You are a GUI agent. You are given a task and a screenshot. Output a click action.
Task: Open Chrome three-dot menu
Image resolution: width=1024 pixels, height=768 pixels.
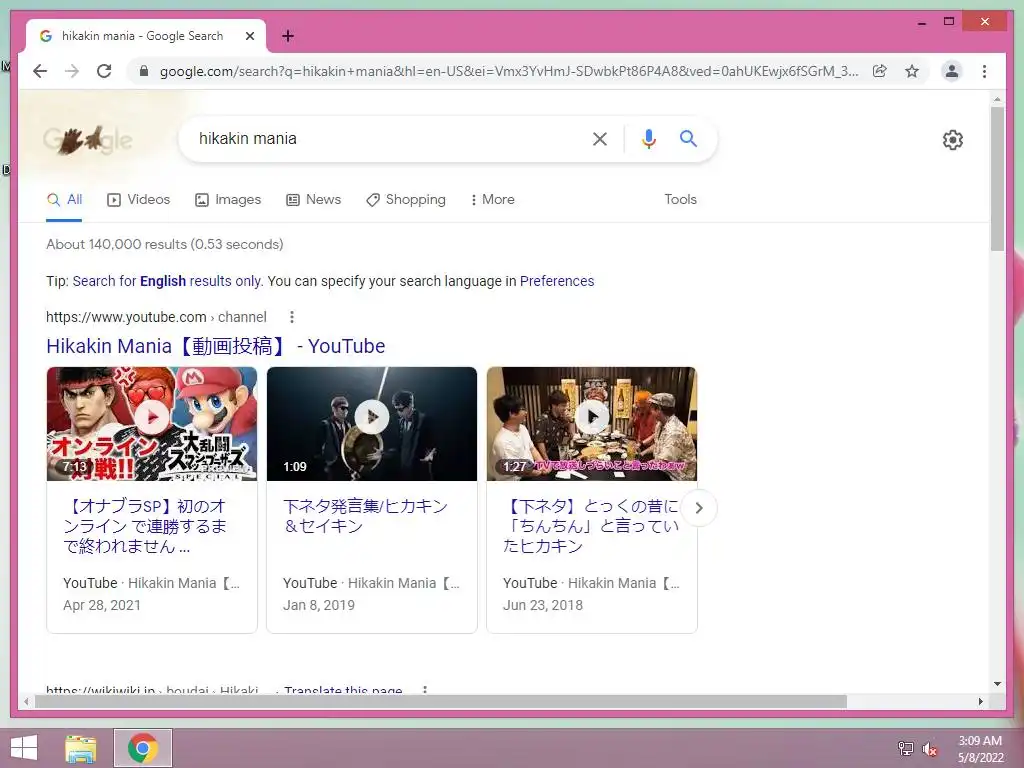coord(984,71)
